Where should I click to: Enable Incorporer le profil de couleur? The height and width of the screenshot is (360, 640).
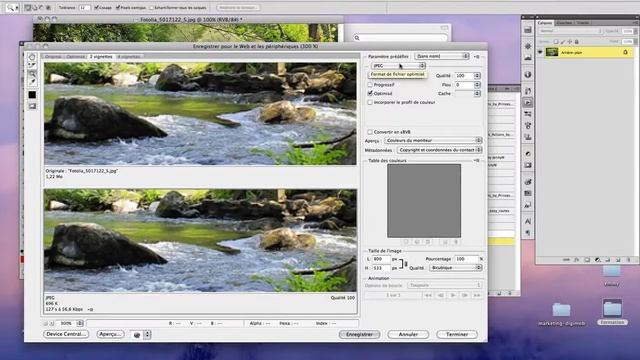pyautogui.click(x=370, y=102)
